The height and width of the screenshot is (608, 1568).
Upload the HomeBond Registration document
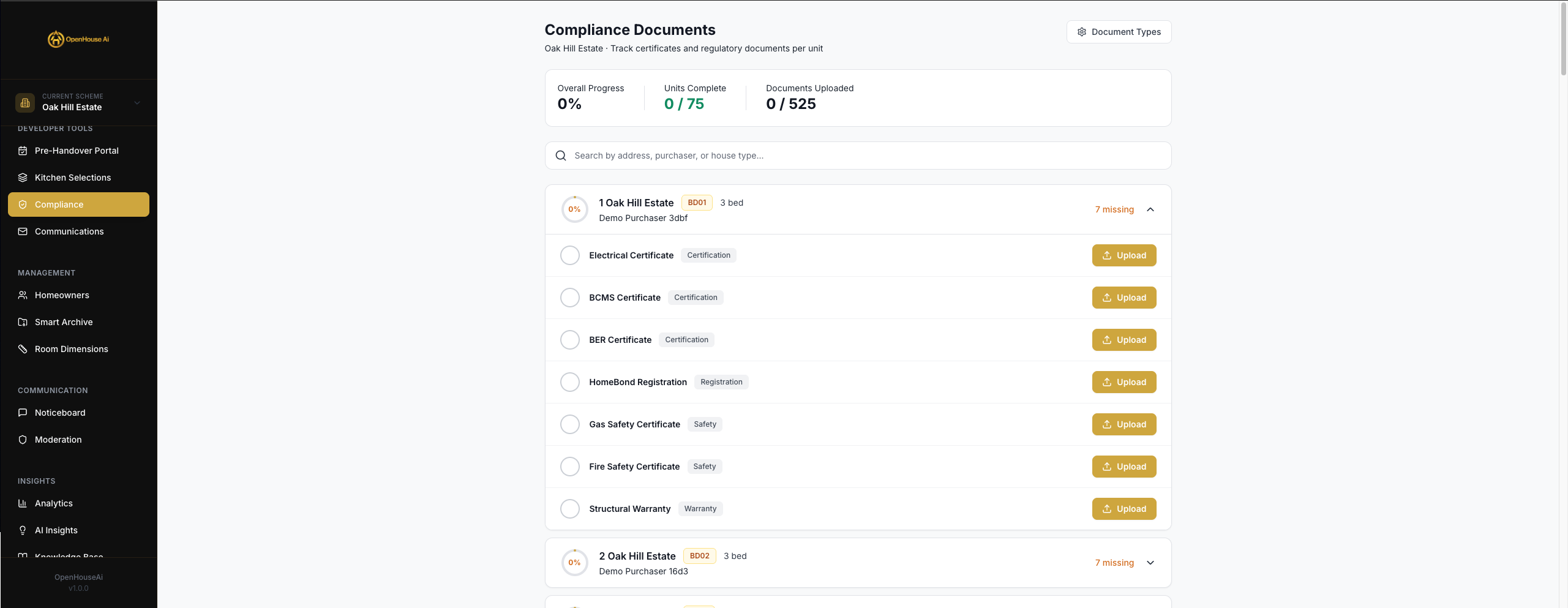click(x=1123, y=381)
